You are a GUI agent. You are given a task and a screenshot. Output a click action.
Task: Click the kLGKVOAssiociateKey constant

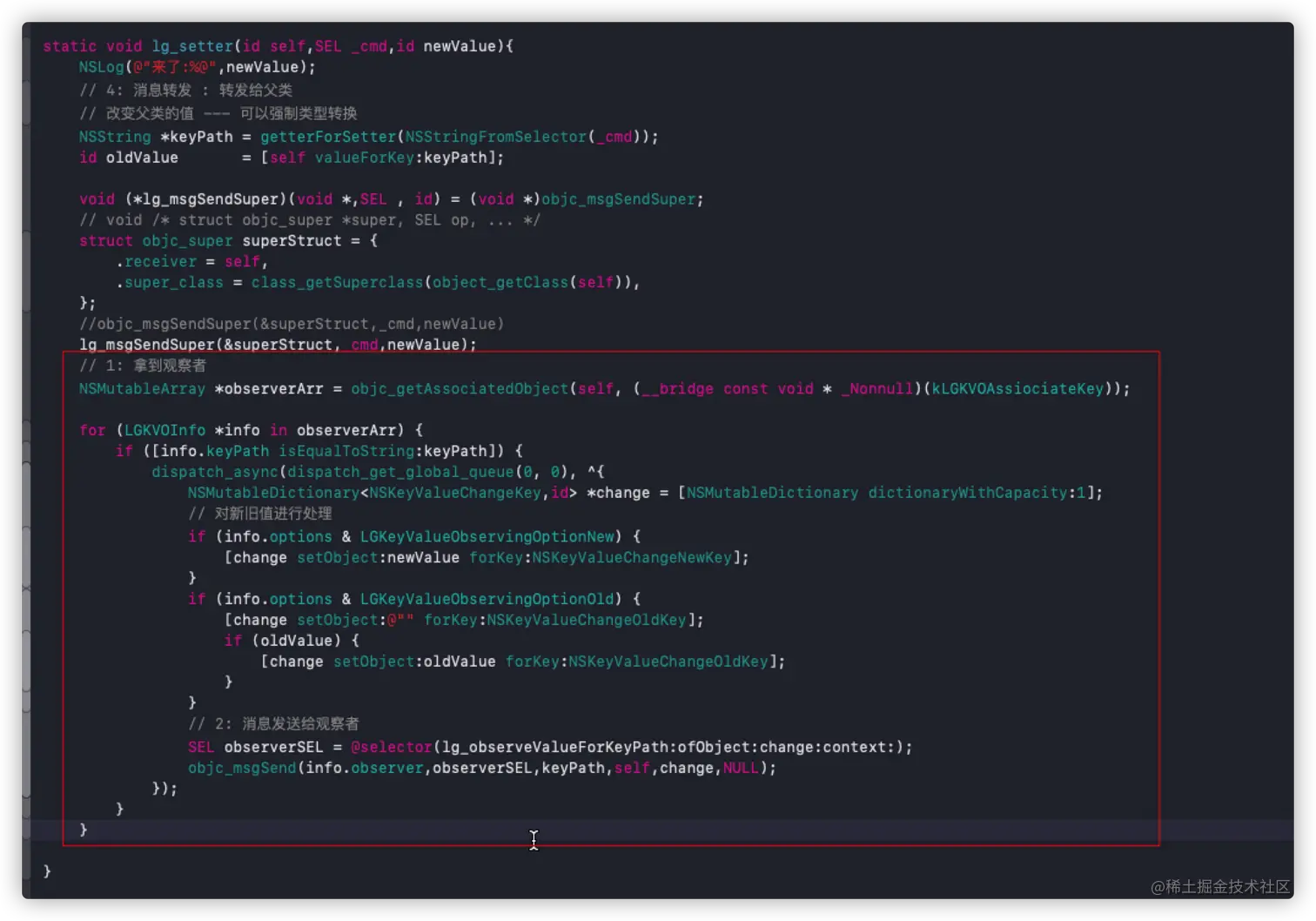pyautogui.click(x=1017, y=389)
